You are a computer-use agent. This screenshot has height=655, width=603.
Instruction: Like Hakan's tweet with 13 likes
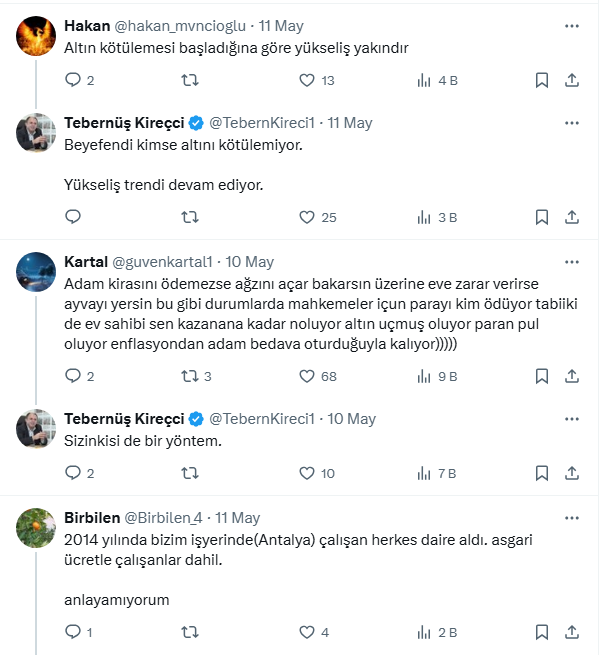(308, 80)
